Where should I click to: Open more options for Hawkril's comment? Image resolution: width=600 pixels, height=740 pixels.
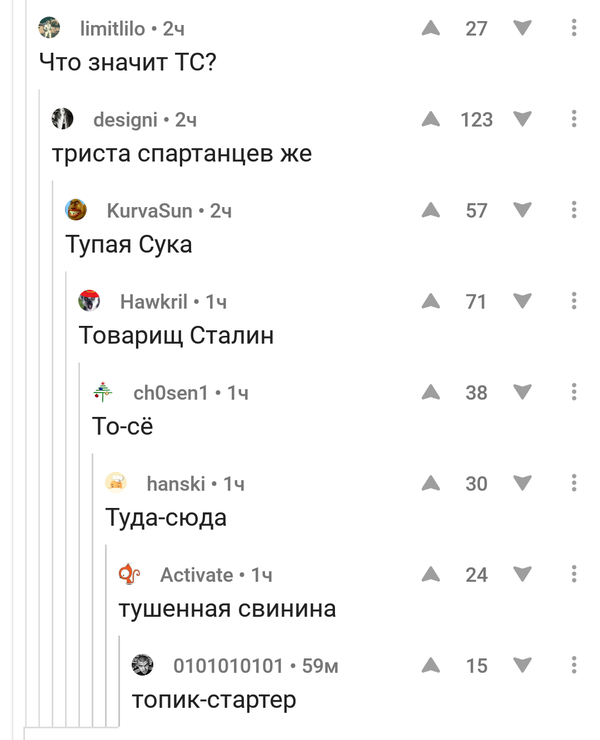coord(574,302)
